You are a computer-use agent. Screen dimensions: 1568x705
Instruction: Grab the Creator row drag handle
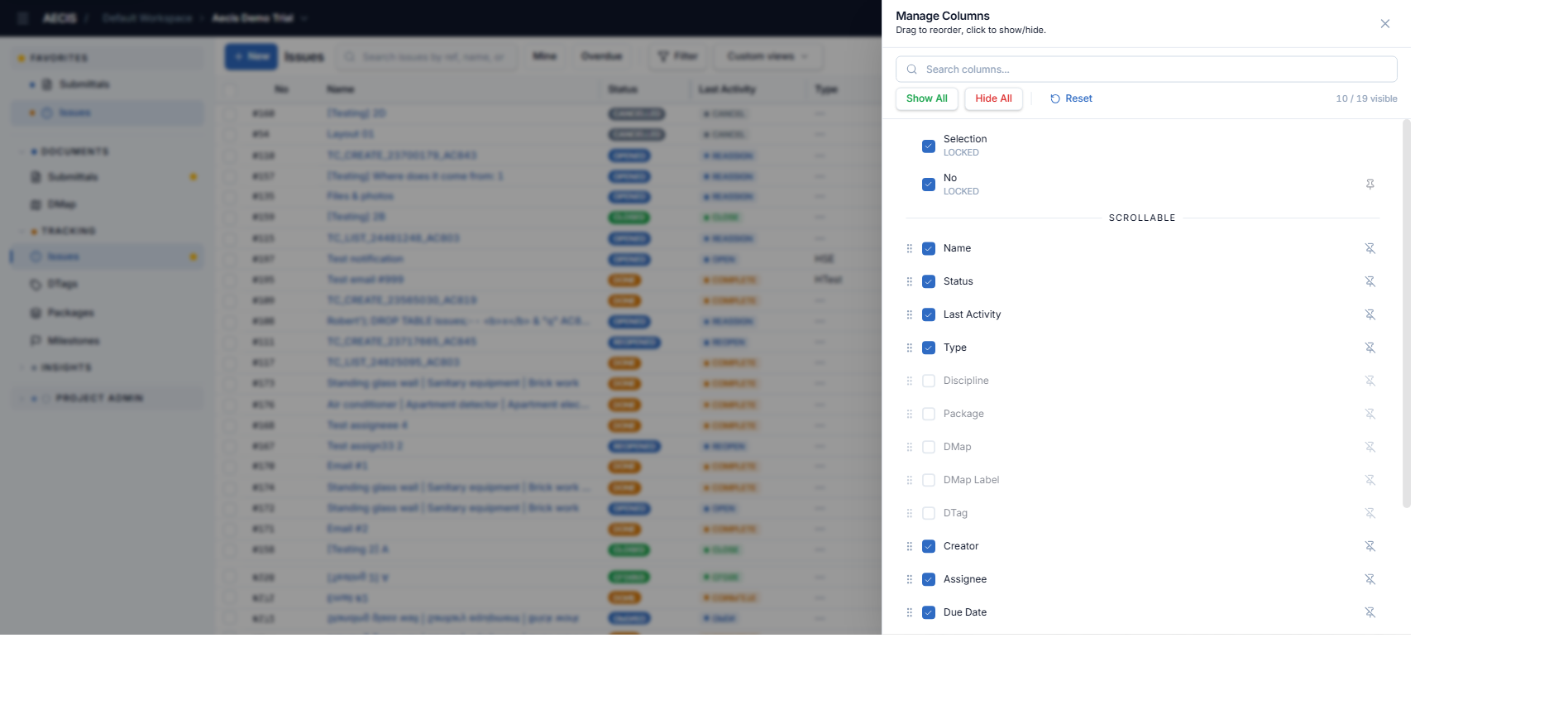click(x=909, y=546)
